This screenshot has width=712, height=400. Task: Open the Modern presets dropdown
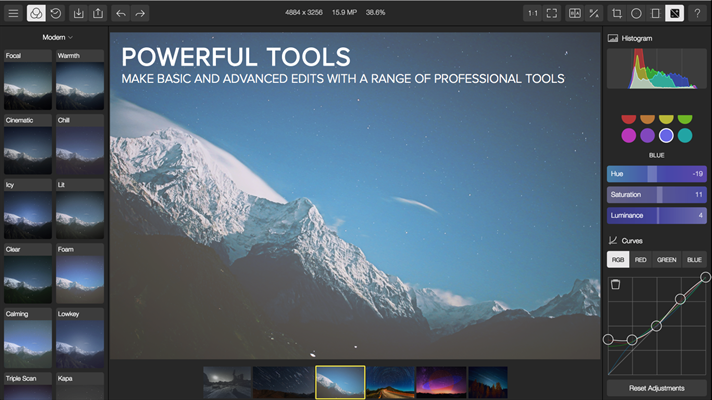click(x=57, y=37)
